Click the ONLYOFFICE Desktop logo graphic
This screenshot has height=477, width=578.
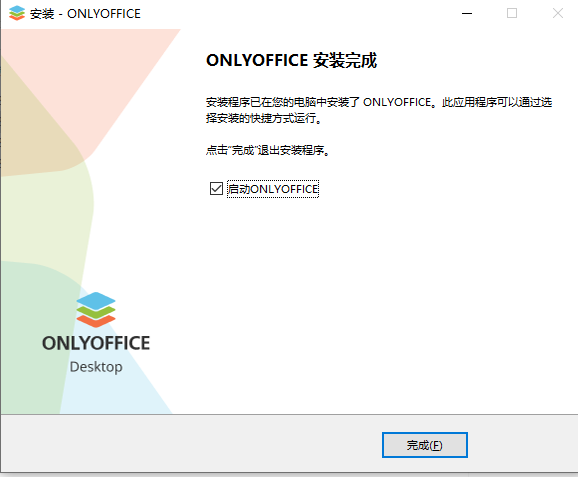(x=96, y=310)
